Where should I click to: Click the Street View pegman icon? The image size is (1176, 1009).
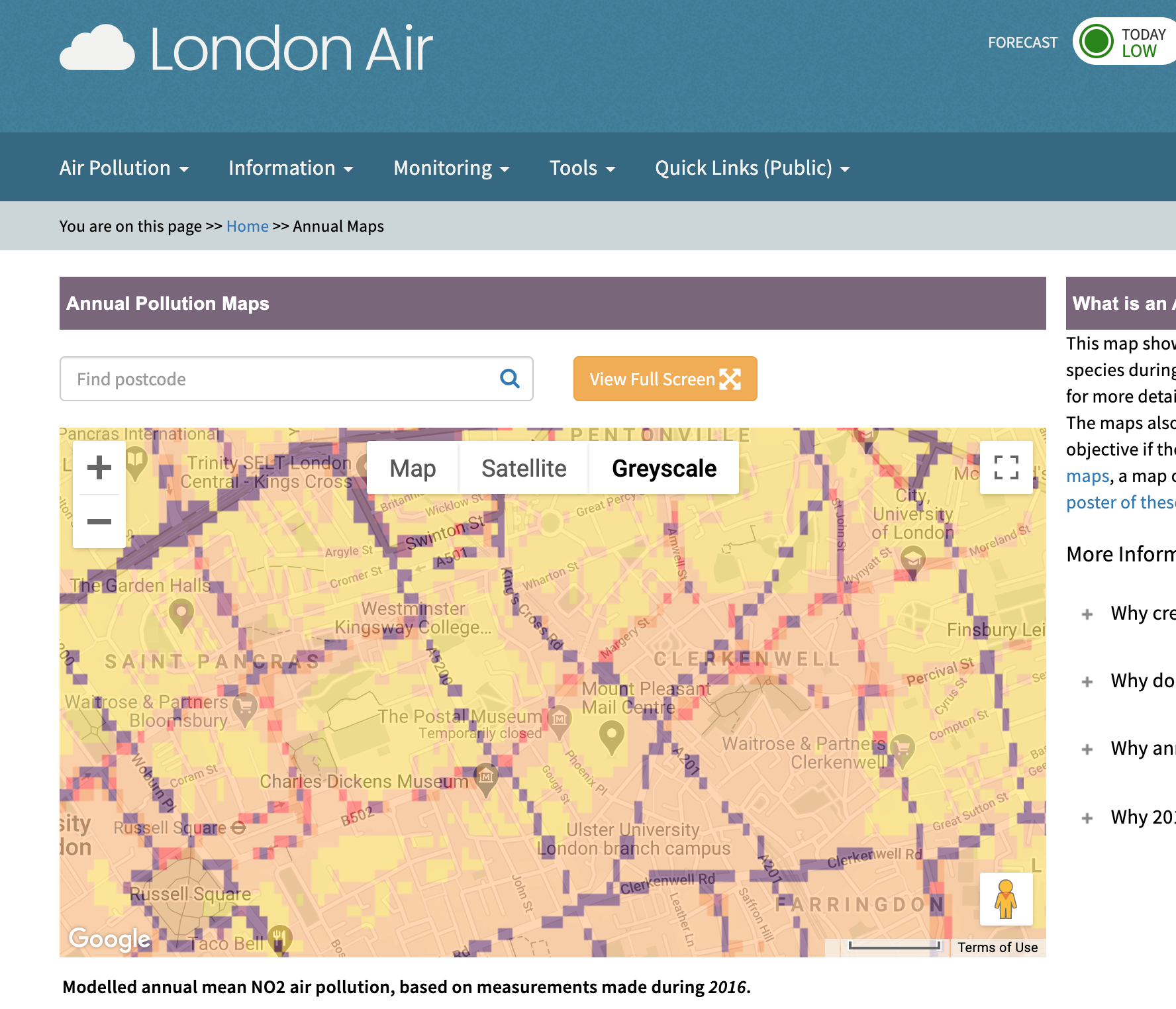point(1006,899)
